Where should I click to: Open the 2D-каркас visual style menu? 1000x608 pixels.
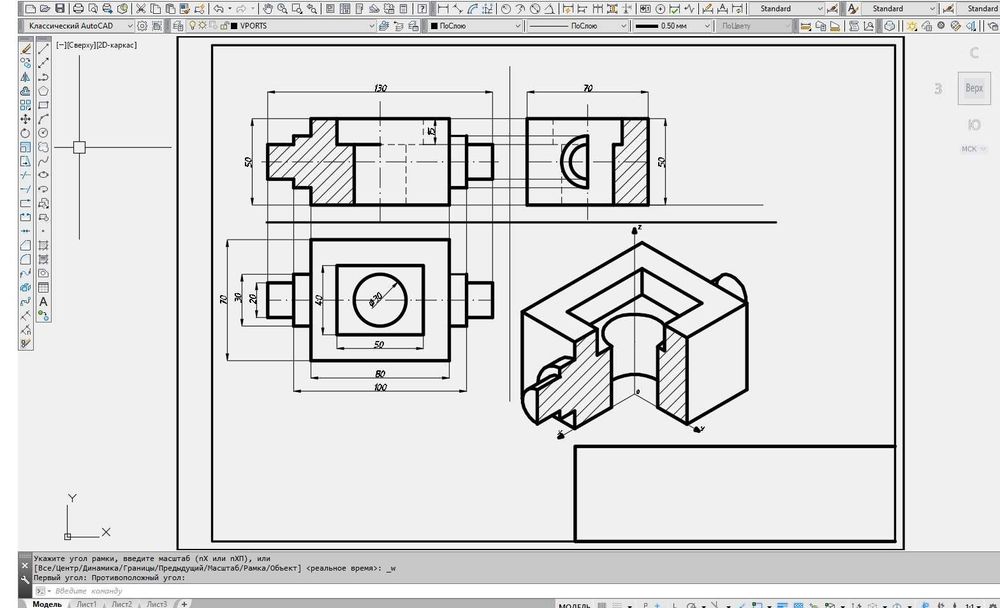pos(115,45)
